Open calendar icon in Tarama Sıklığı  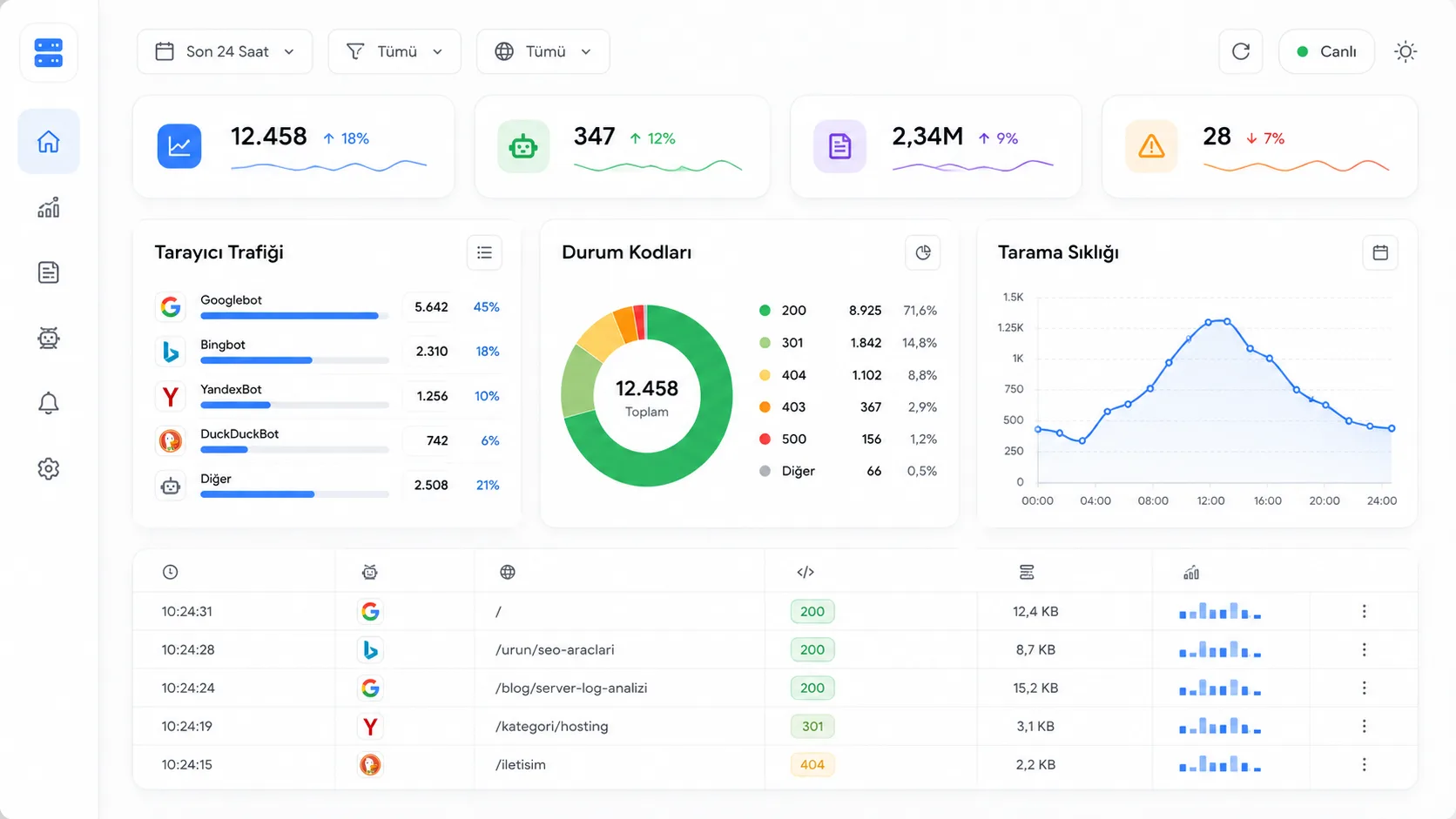[1380, 252]
